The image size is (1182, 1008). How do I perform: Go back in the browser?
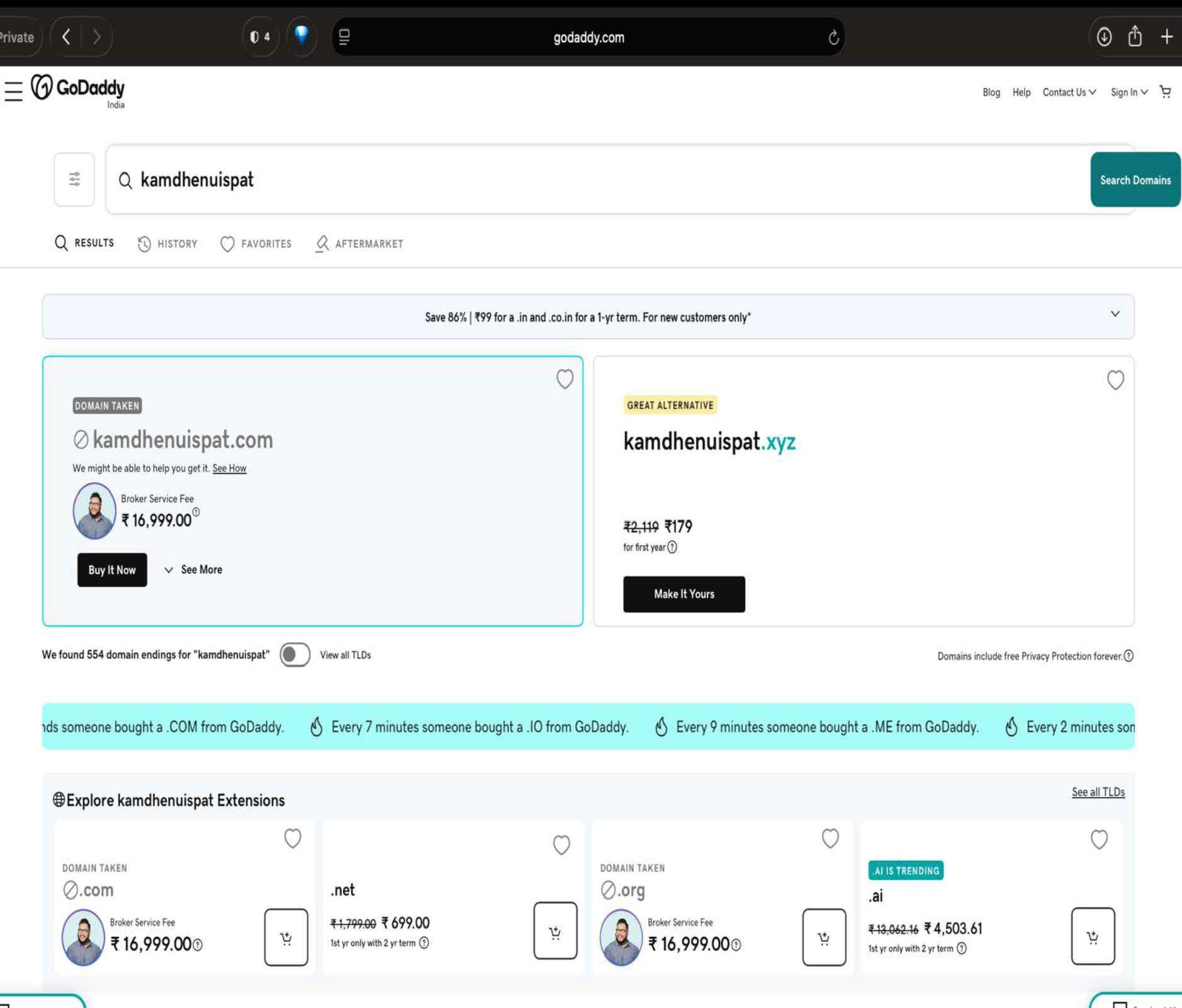tap(66, 37)
